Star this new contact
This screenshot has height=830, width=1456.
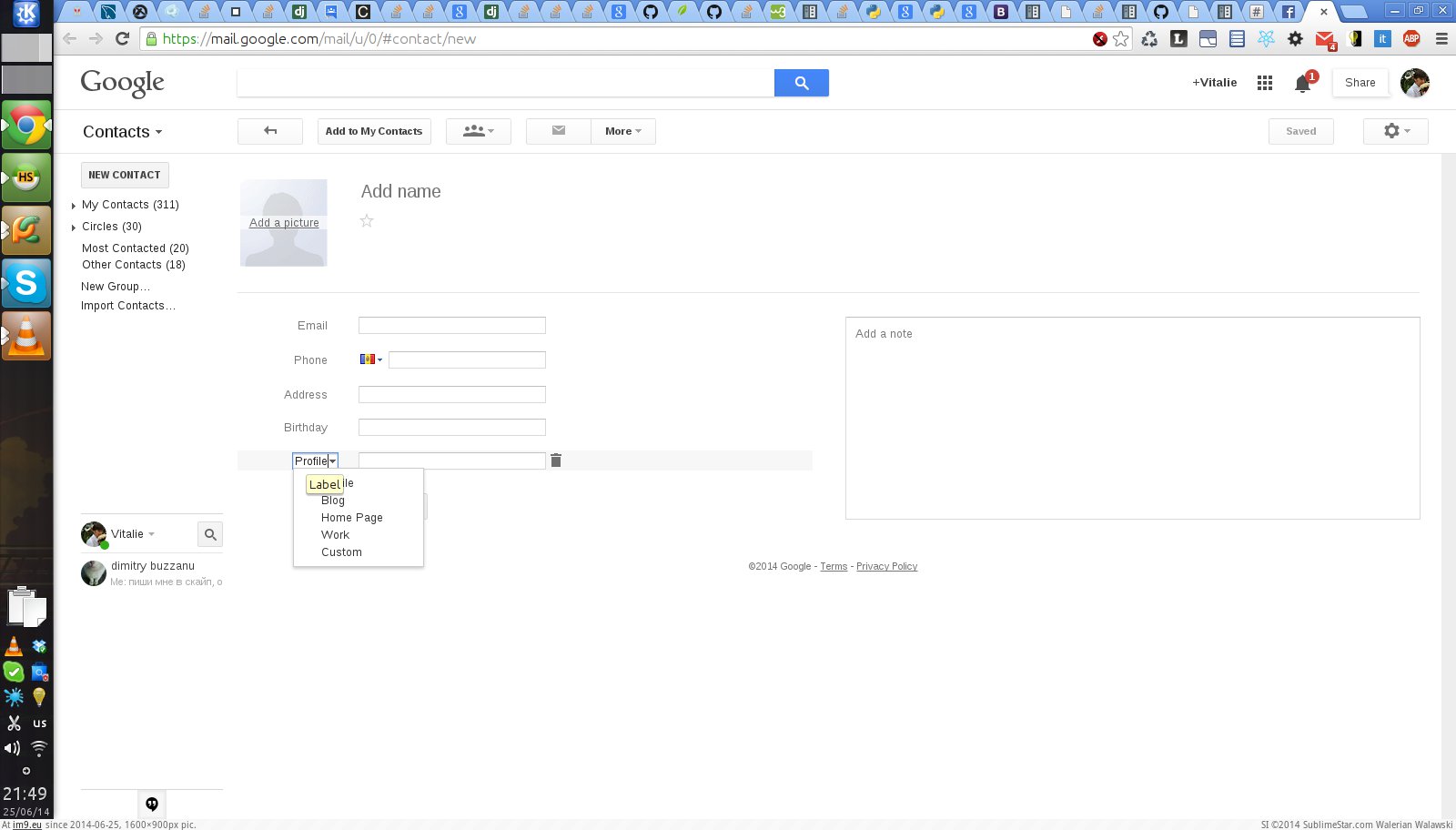coord(367,220)
